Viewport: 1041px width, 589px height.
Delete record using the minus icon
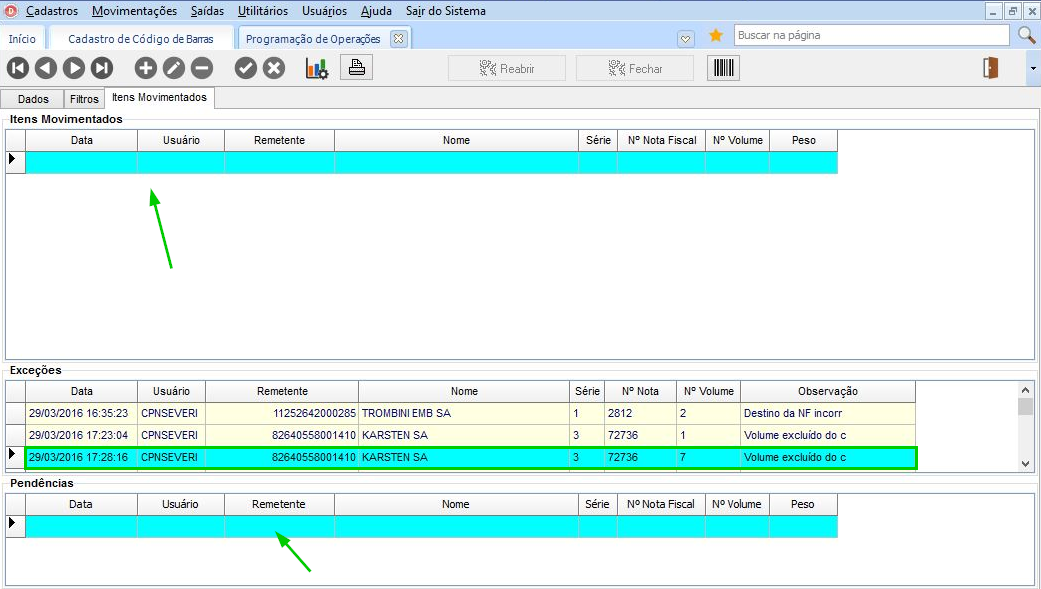[x=202, y=68]
